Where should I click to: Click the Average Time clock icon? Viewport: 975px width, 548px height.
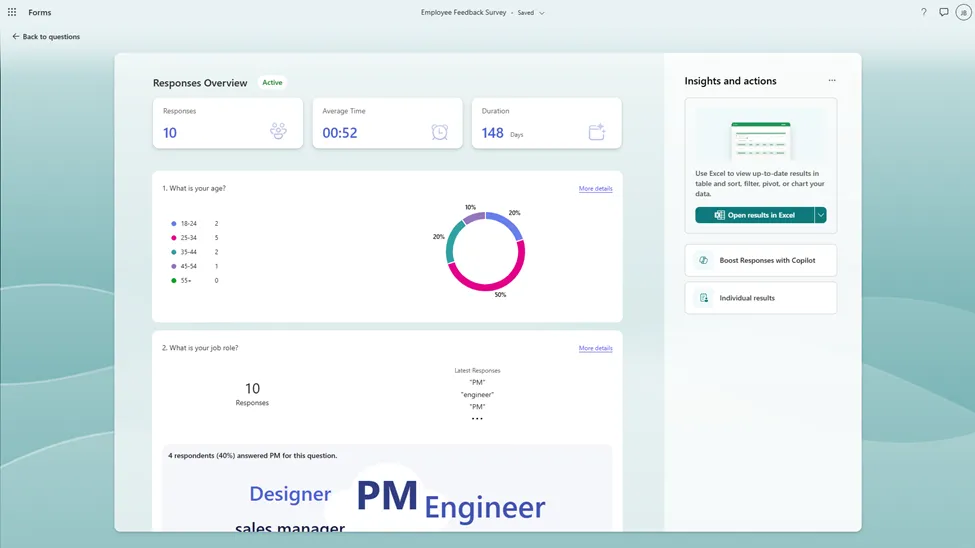pyautogui.click(x=440, y=132)
